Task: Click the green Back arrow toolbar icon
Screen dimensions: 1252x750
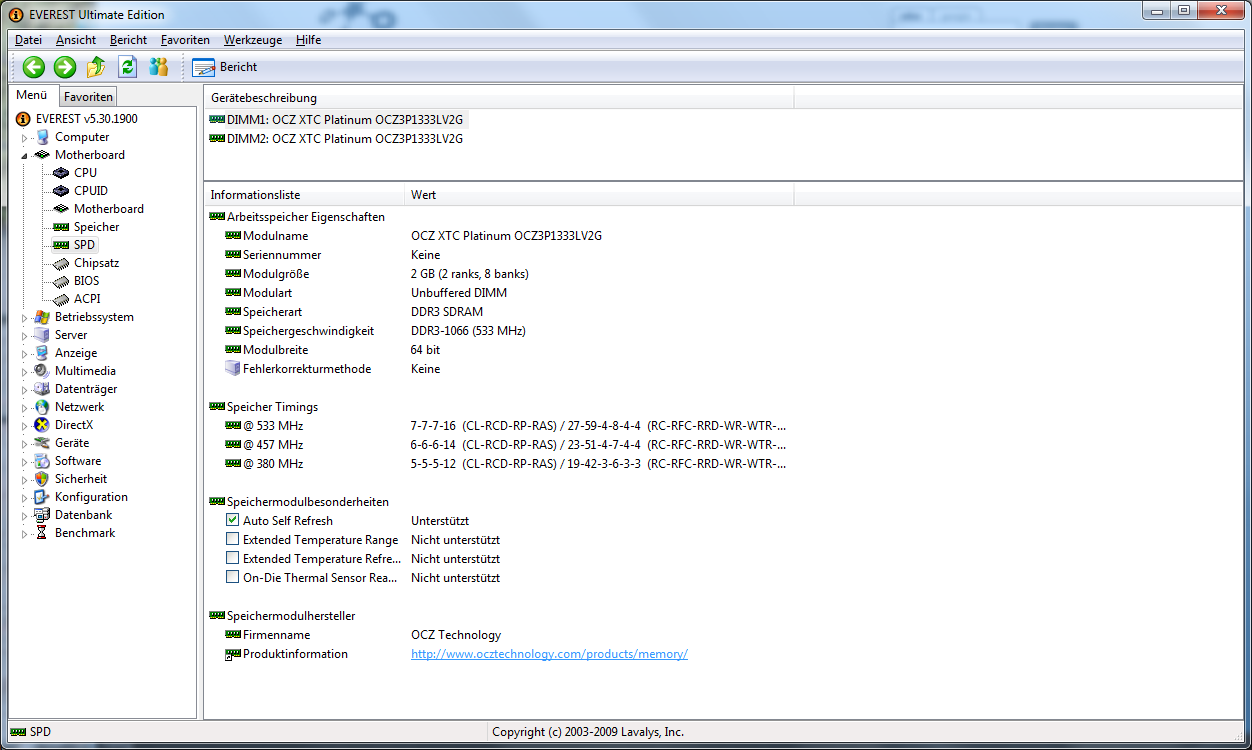Action: pos(34,67)
